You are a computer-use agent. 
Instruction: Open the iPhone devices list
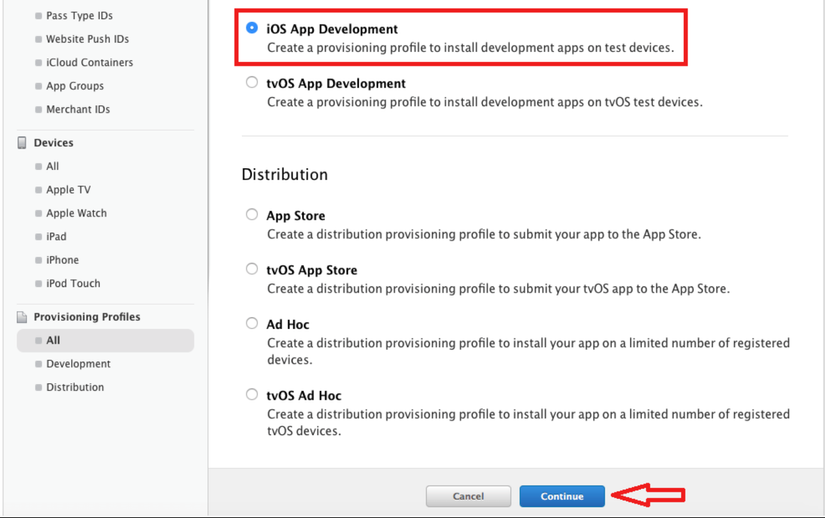(62, 260)
